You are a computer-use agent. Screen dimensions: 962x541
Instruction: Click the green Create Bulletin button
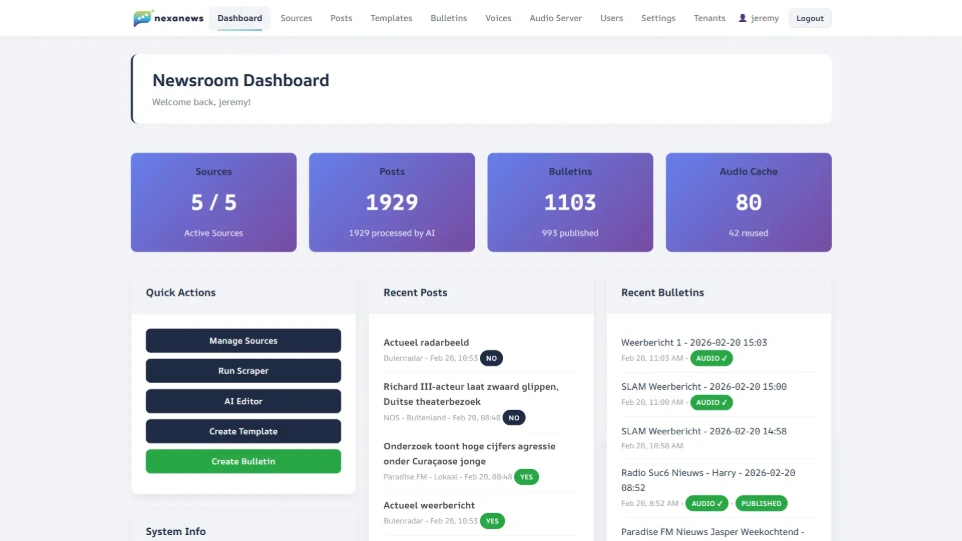(x=243, y=461)
